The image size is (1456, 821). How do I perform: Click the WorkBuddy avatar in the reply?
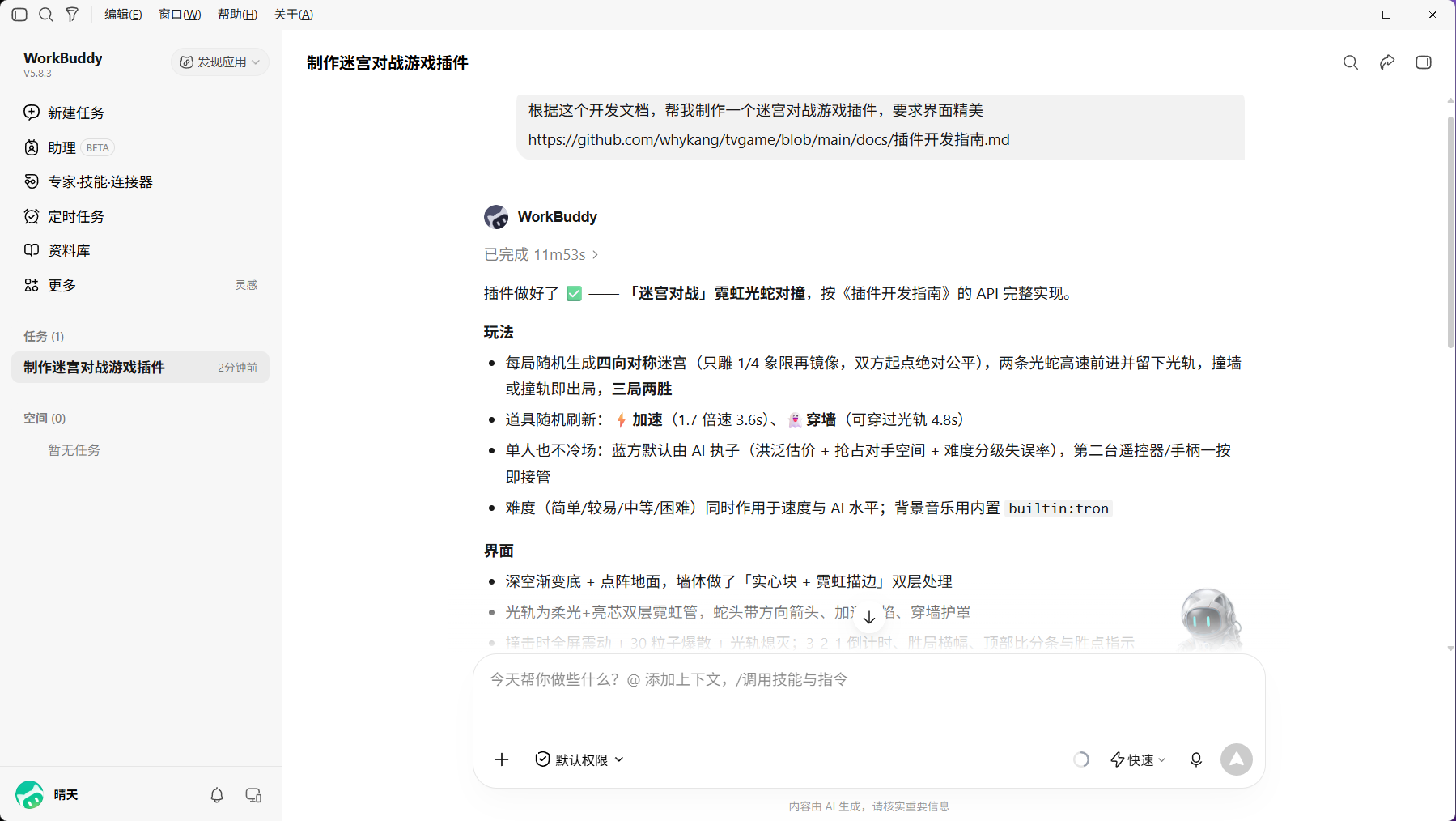coord(496,217)
